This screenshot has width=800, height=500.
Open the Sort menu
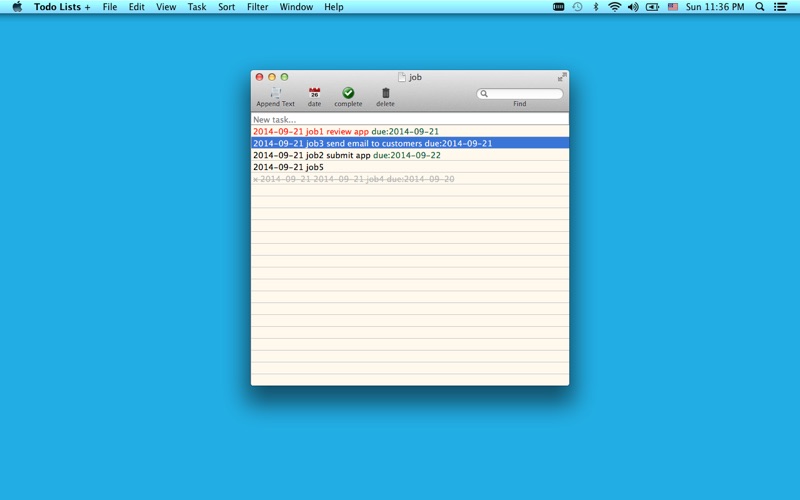click(227, 7)
